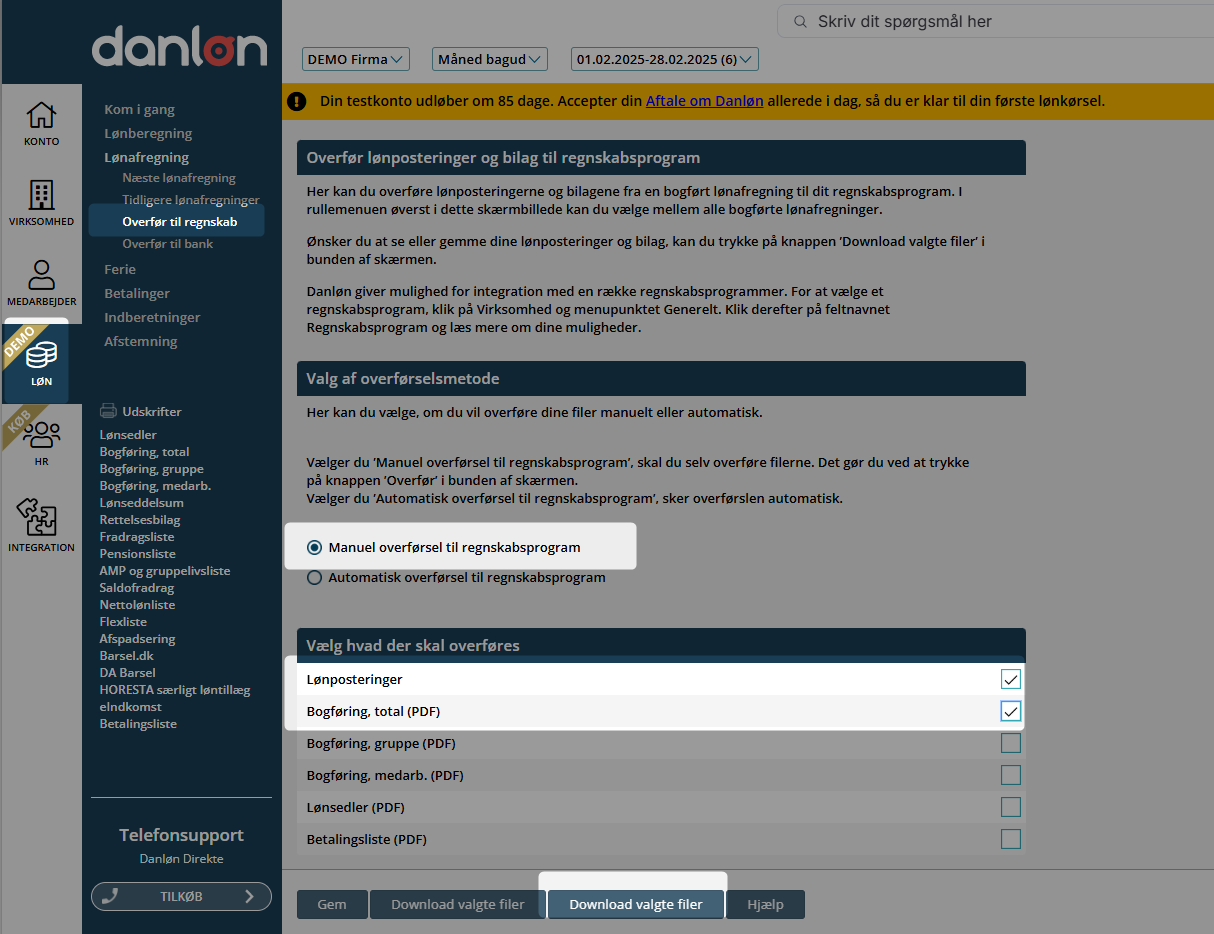Expand the Betalinger menu section

pos(137,293)
